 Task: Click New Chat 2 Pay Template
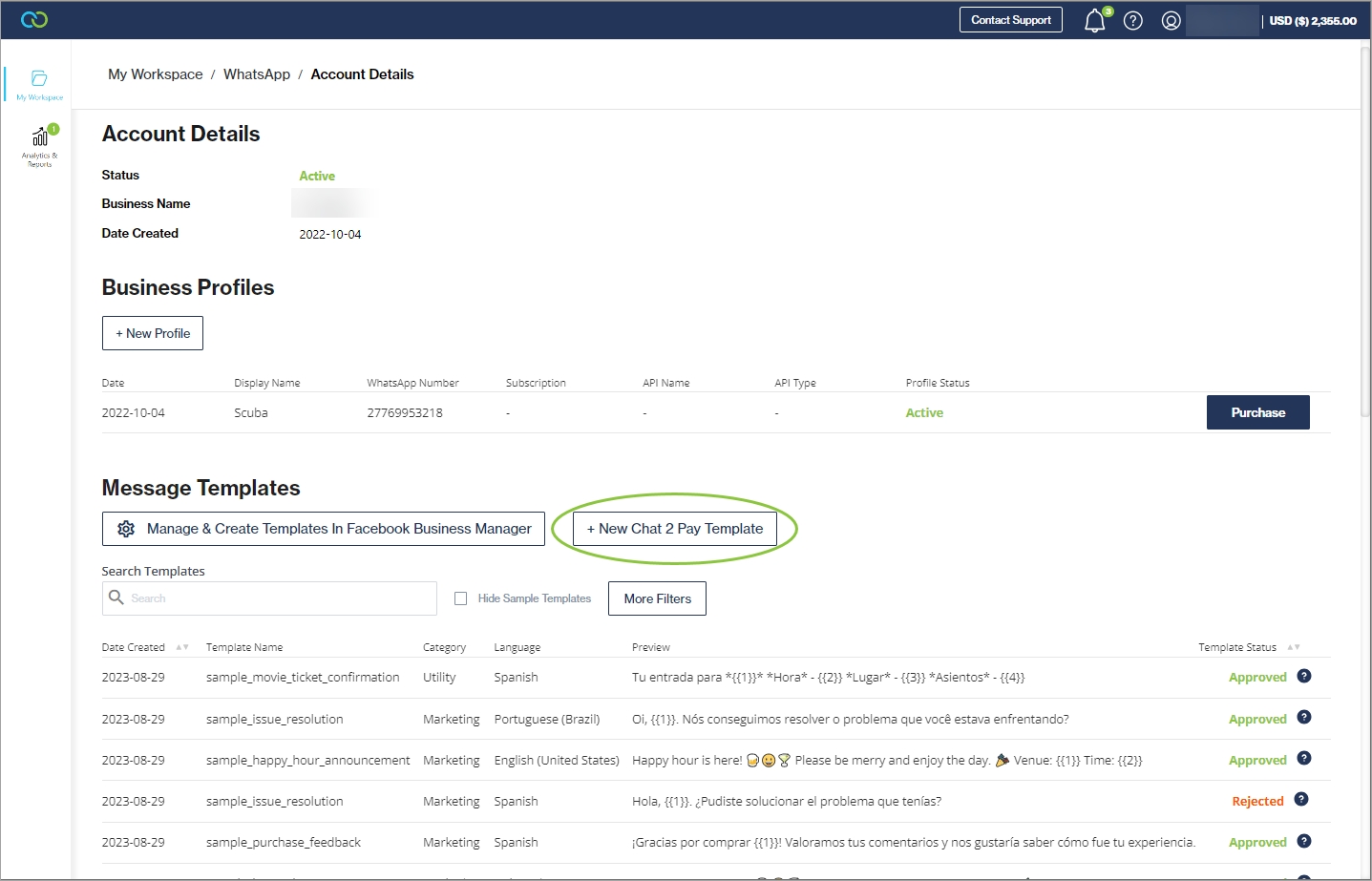675,529
